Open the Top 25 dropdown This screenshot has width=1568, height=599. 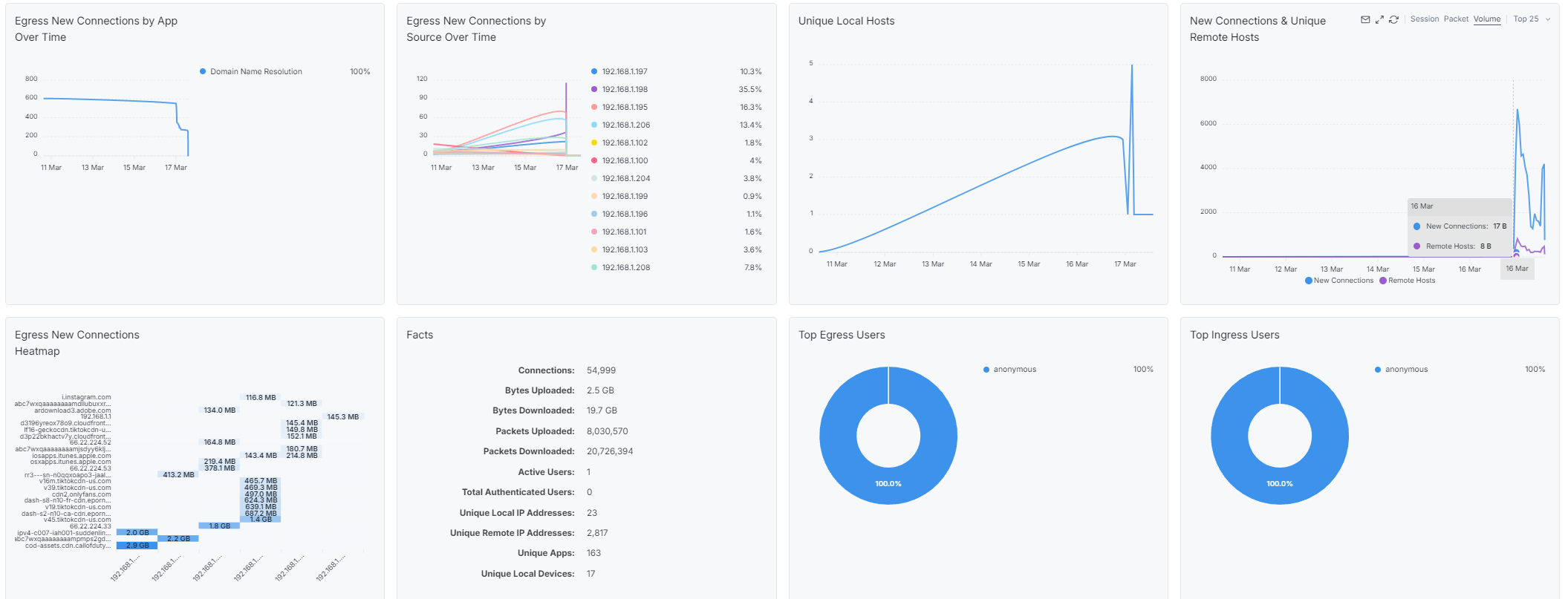1532,19
